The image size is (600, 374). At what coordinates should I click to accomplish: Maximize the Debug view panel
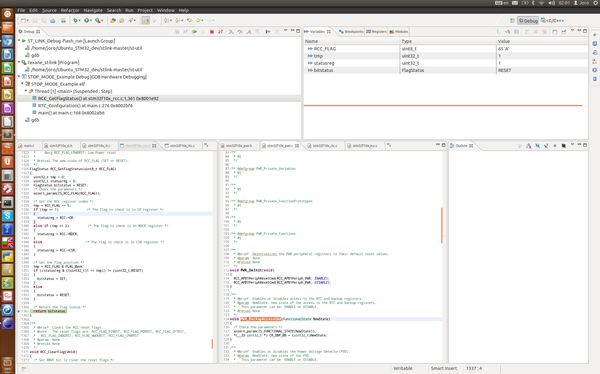pyautogui.click(x=298, y=31)
